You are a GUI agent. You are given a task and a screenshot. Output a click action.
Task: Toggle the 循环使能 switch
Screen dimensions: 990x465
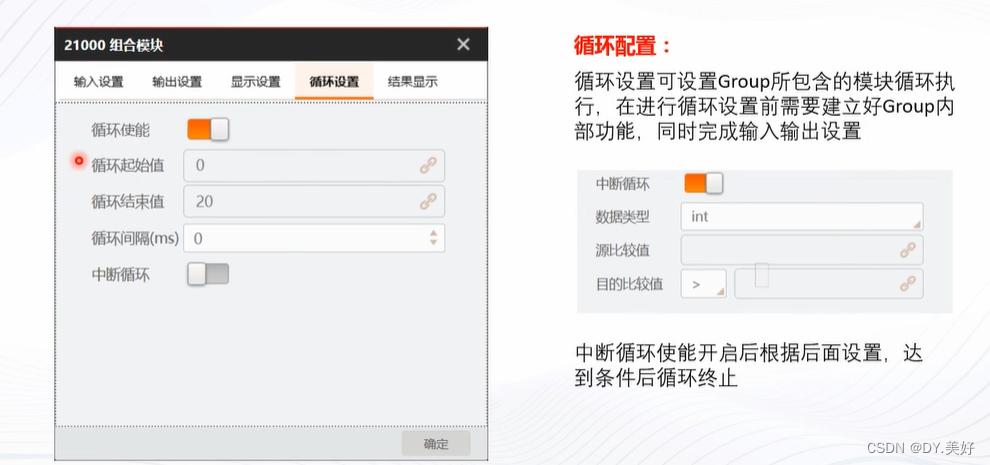[208, 130]
